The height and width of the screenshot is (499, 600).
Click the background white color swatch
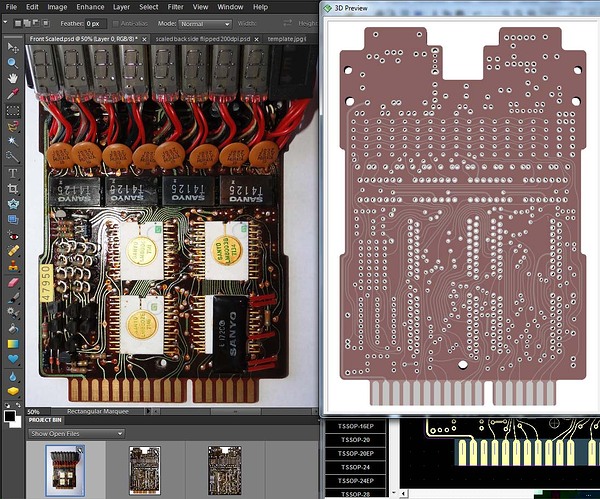coord(17,423)
